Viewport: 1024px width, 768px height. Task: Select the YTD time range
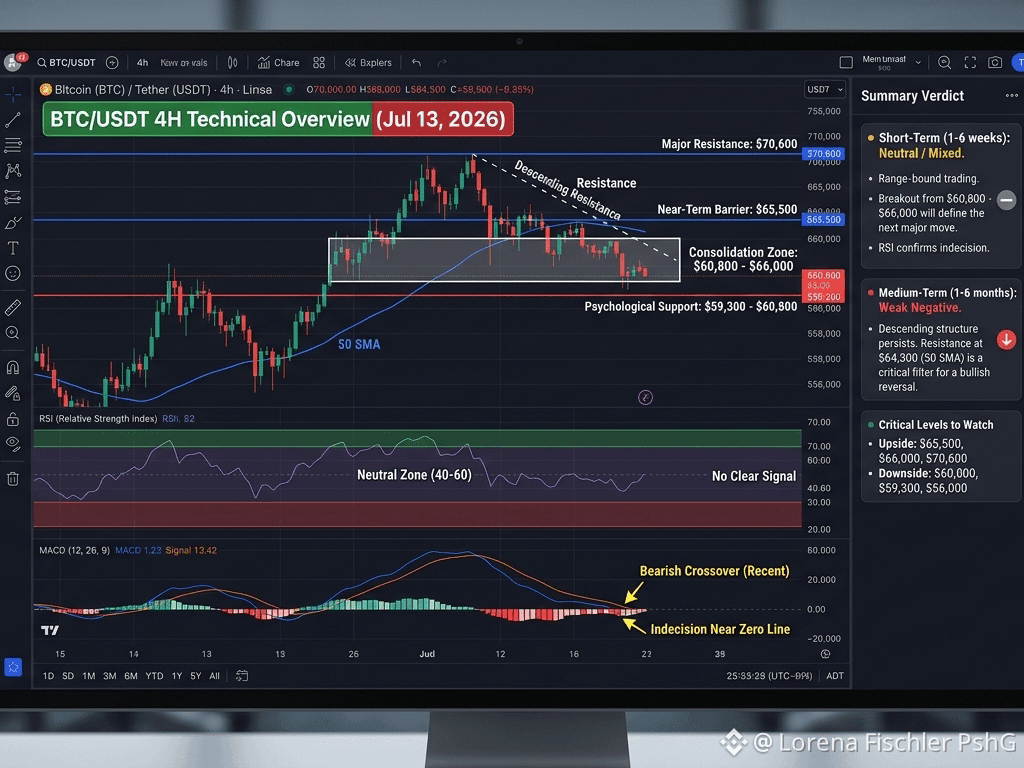point(154,676)
